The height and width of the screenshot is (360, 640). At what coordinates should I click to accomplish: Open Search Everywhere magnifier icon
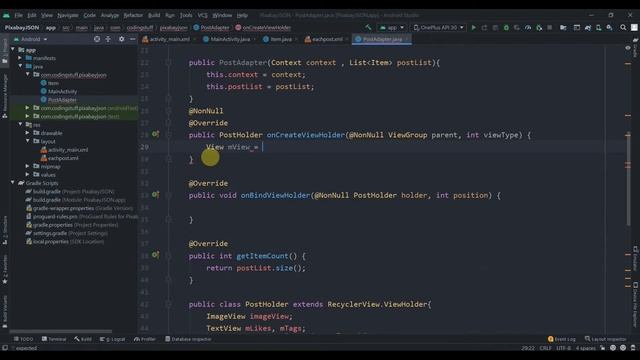click(x=623, y=27)
